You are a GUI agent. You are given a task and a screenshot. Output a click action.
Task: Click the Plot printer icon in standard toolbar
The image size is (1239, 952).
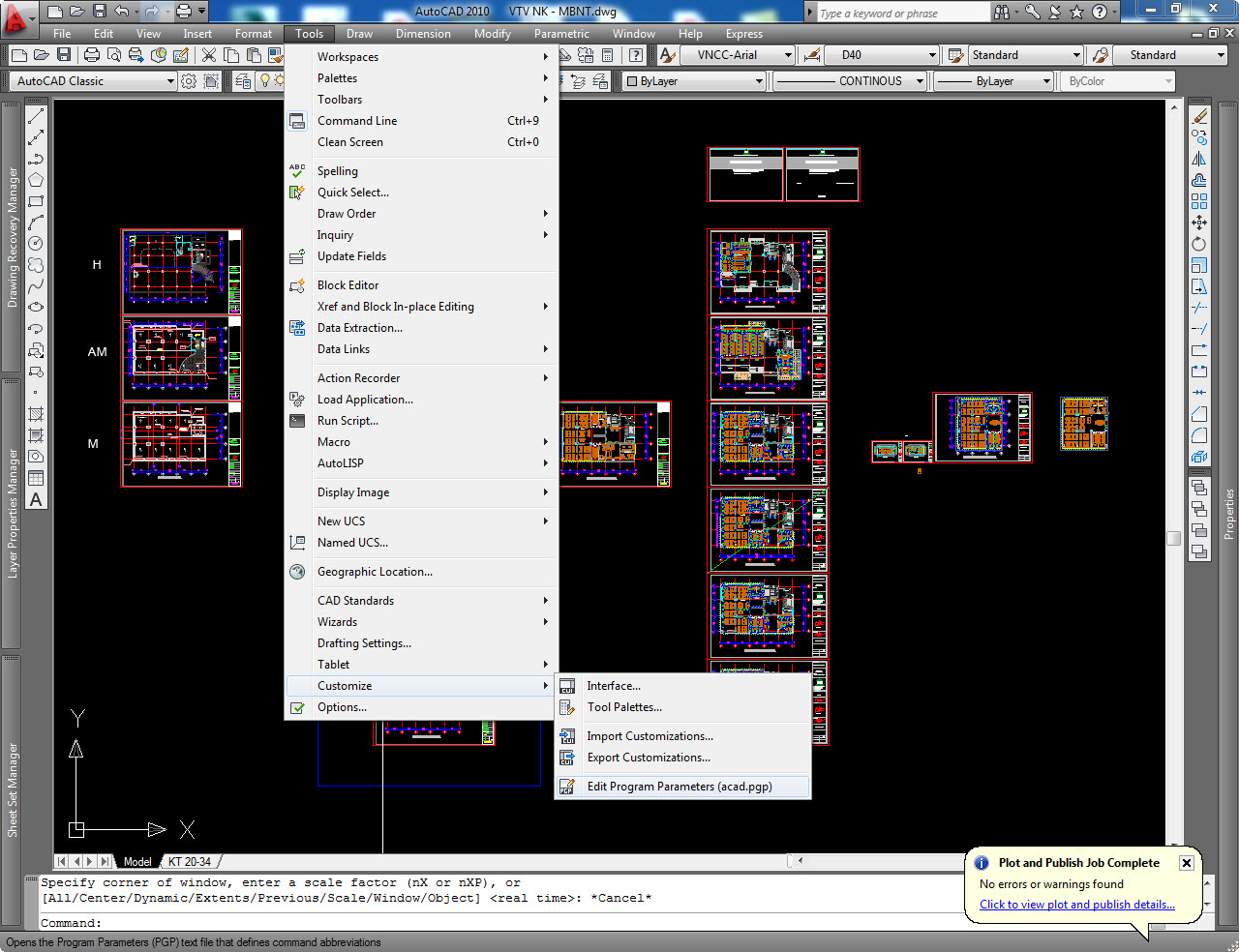[x=92, y=55]
